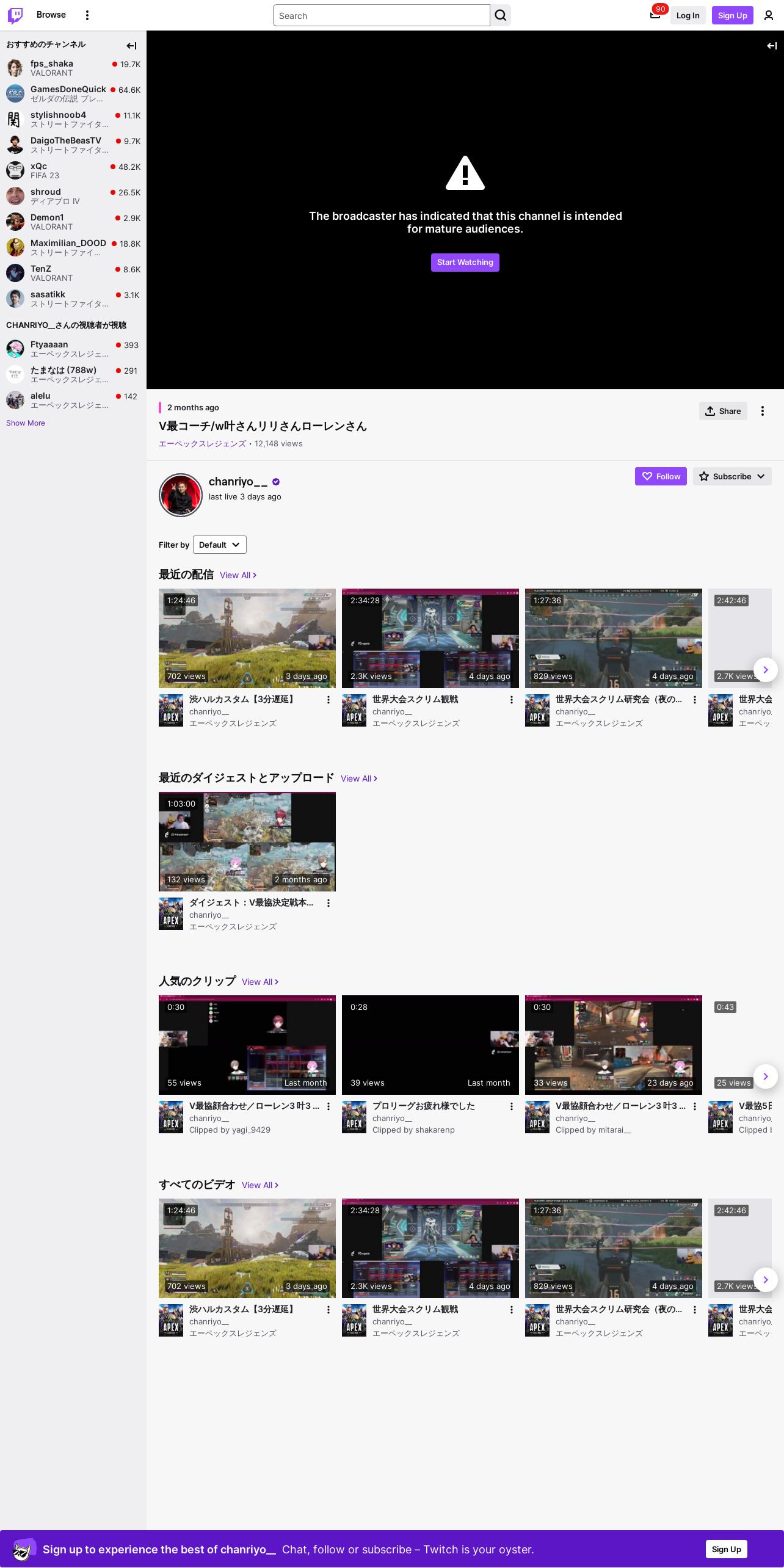784x1568 pixels.
Task: View All of 人気のクリップ
Action: [260, 982]
